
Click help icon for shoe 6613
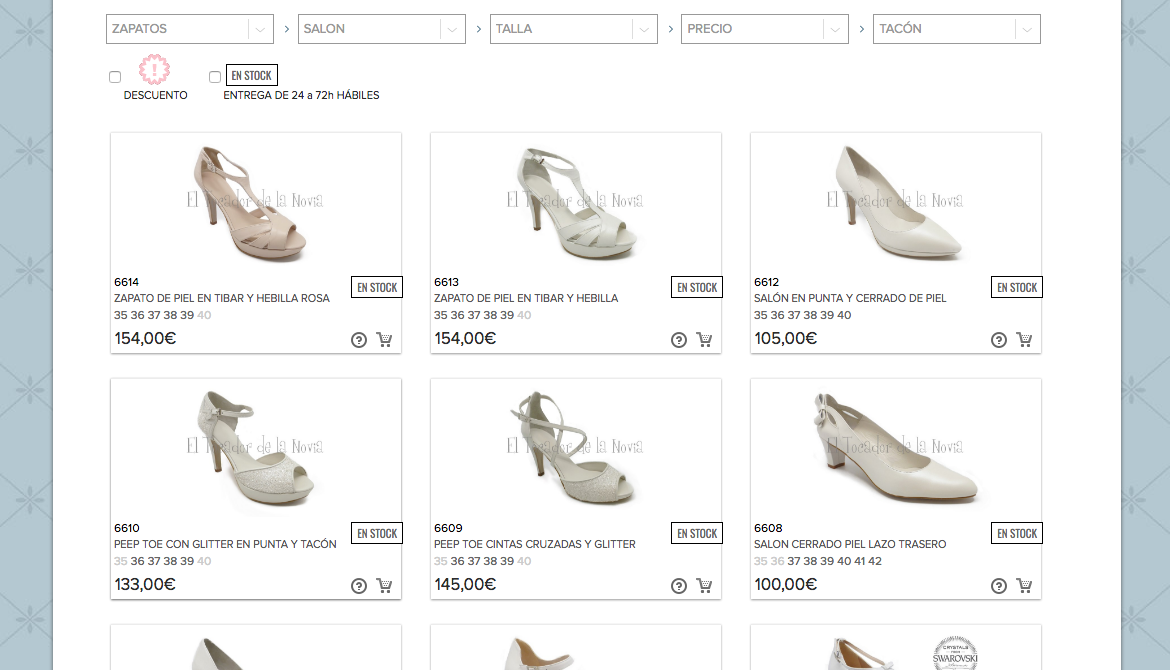[x=679, y=340]
